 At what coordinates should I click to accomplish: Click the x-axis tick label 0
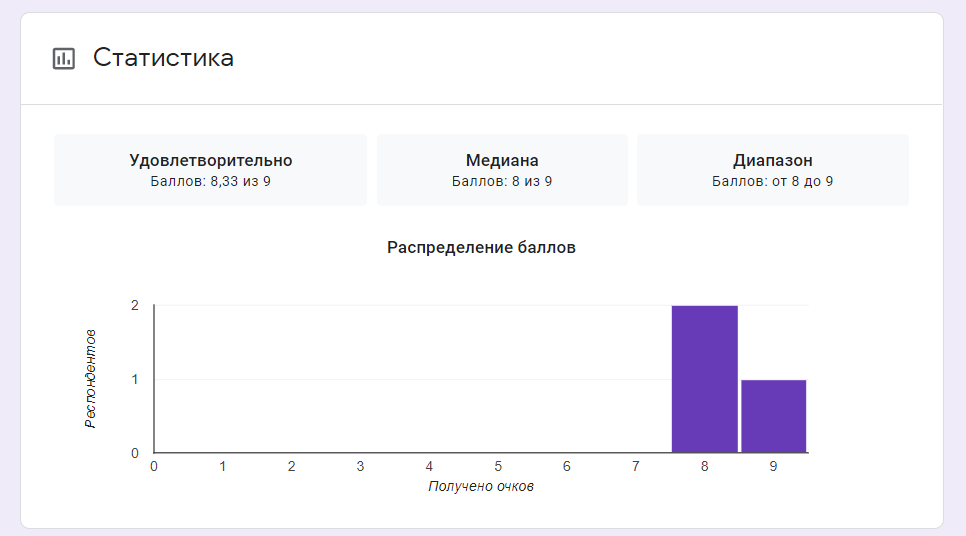[154, 466]
